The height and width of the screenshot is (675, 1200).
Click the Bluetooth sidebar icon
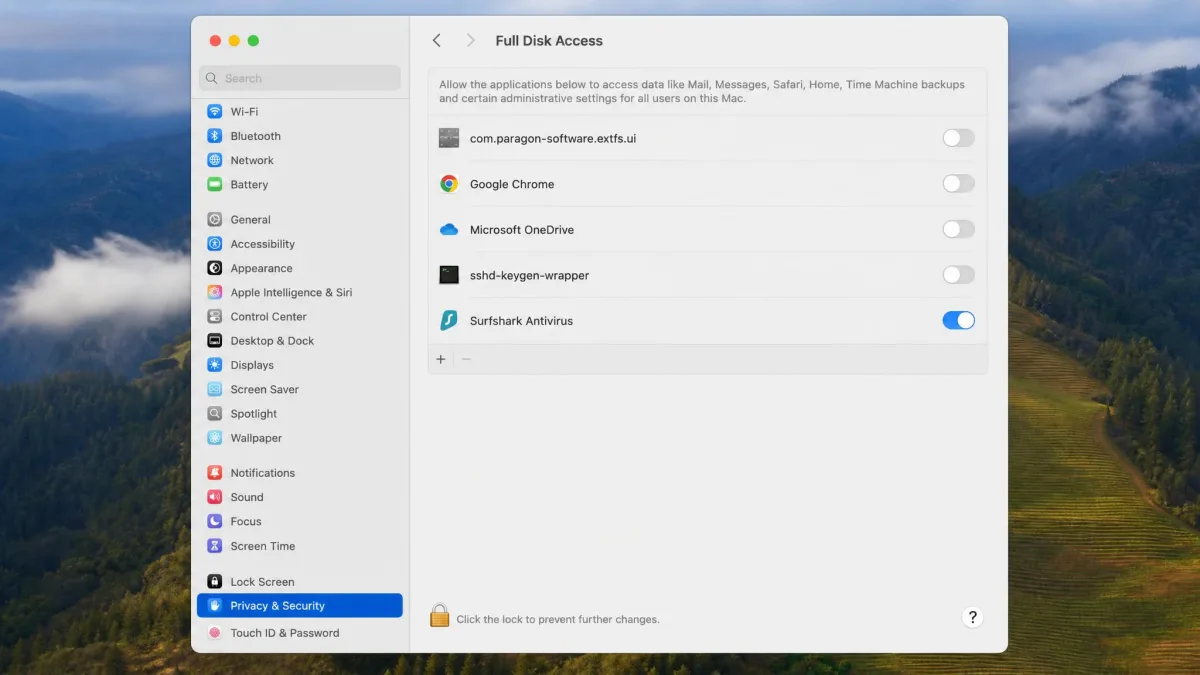[214, 136]
